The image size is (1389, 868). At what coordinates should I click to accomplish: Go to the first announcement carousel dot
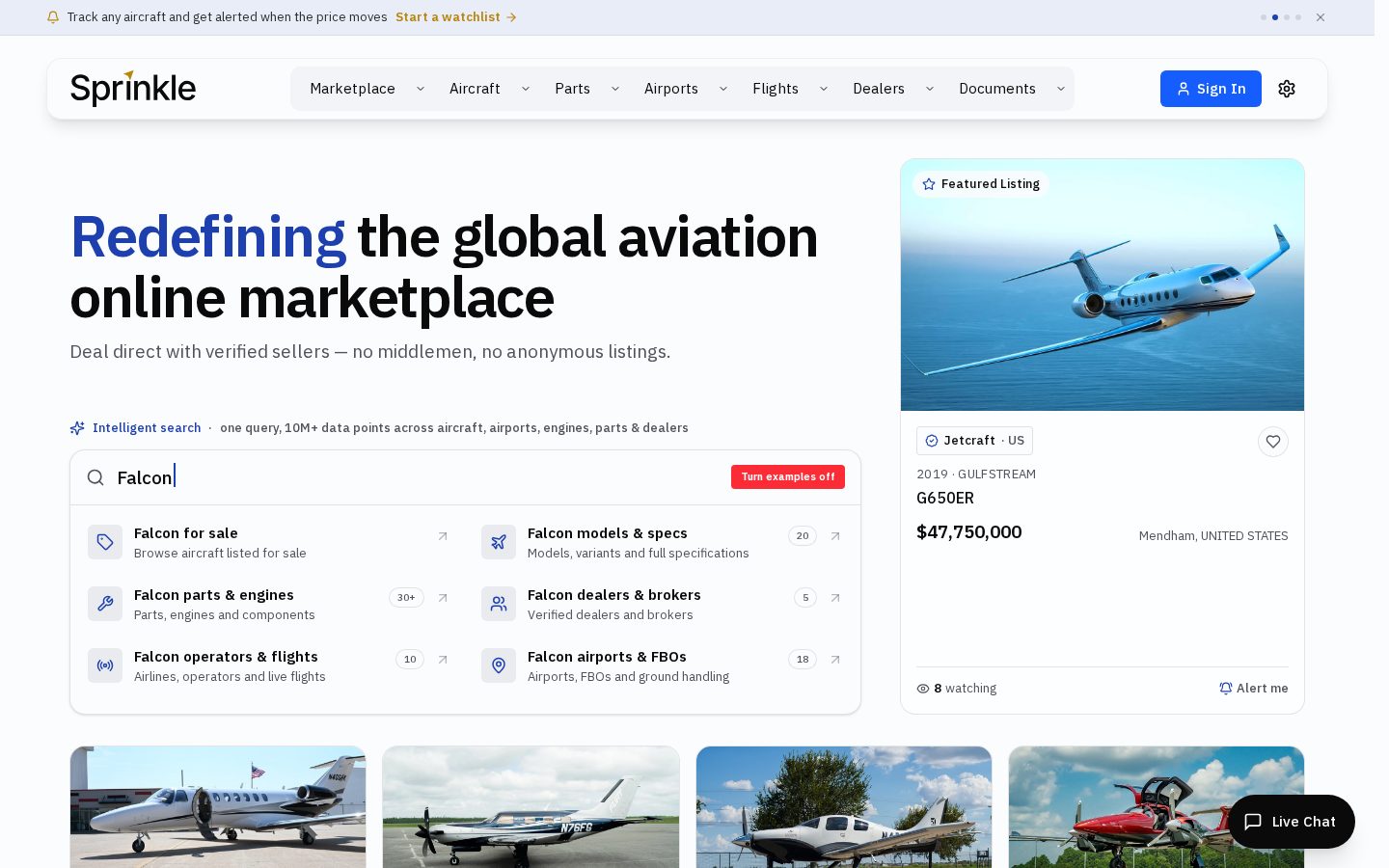point(1264,17)
